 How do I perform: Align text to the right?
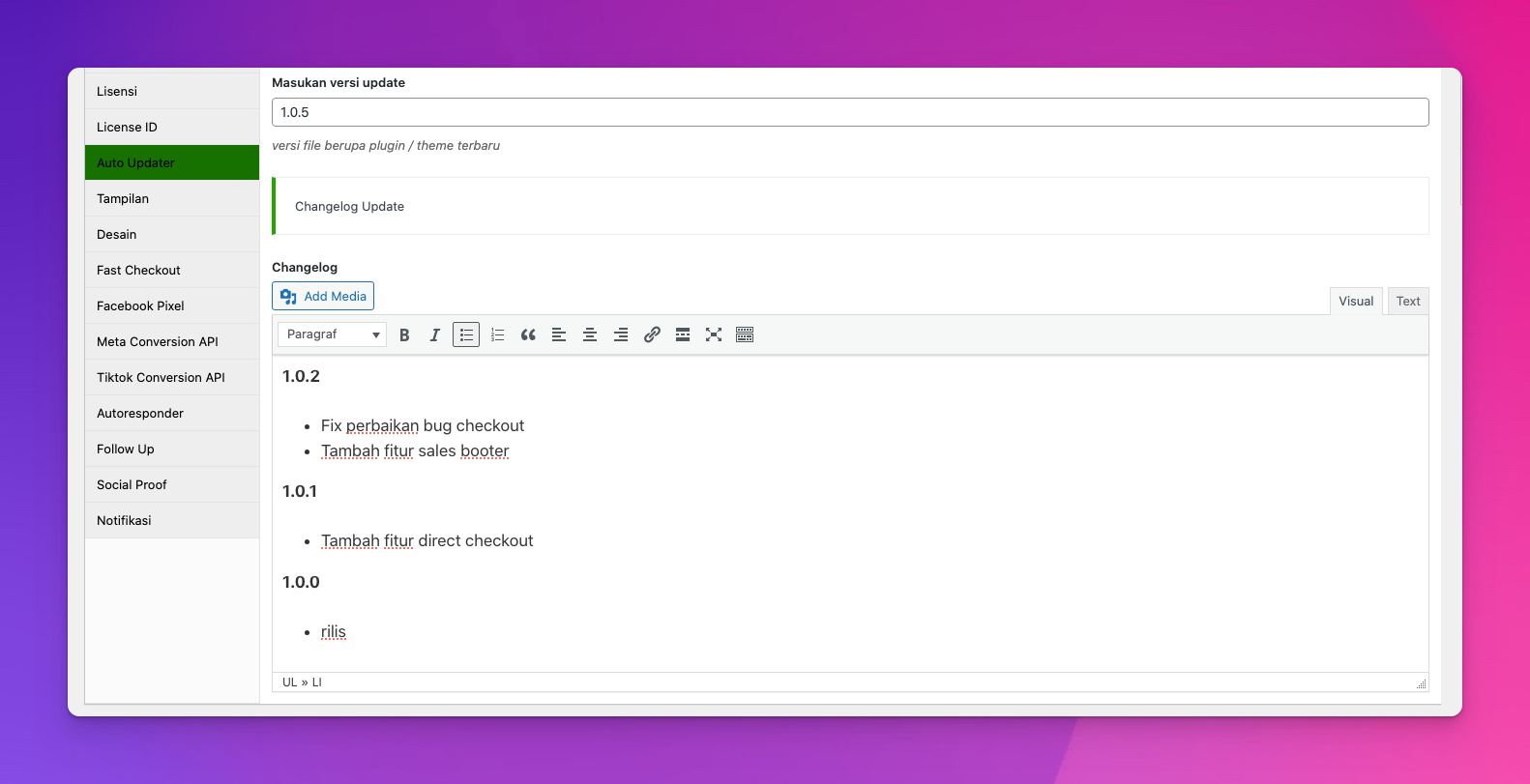pyautogui.click(x=621, y=334)
